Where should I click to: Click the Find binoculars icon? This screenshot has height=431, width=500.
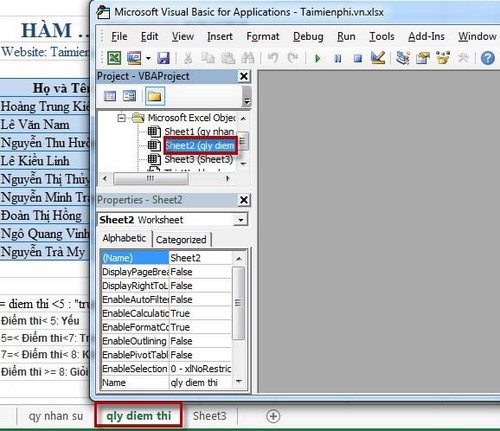(248, 58)
